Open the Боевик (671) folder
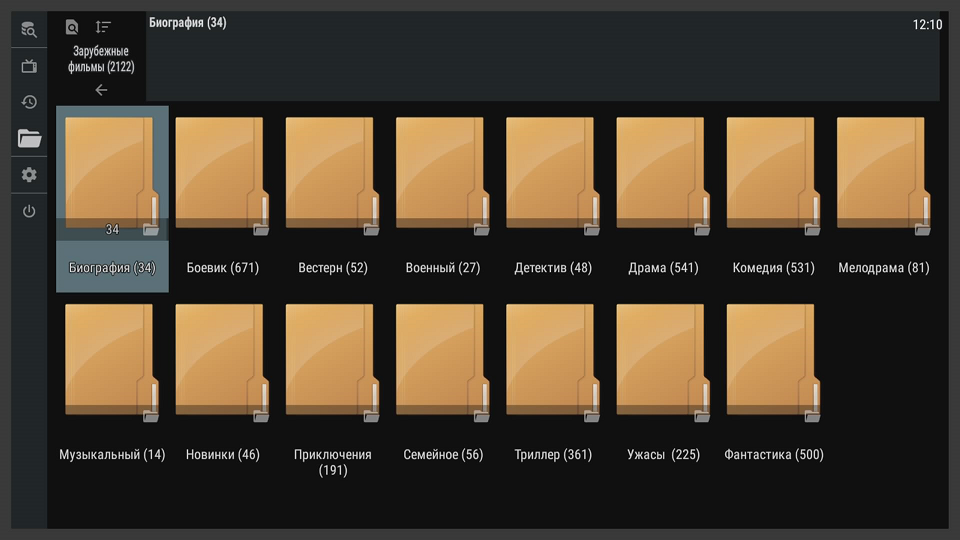Viewport: 960px width, 540px height. pyautogui.click(x=222, y=180)
